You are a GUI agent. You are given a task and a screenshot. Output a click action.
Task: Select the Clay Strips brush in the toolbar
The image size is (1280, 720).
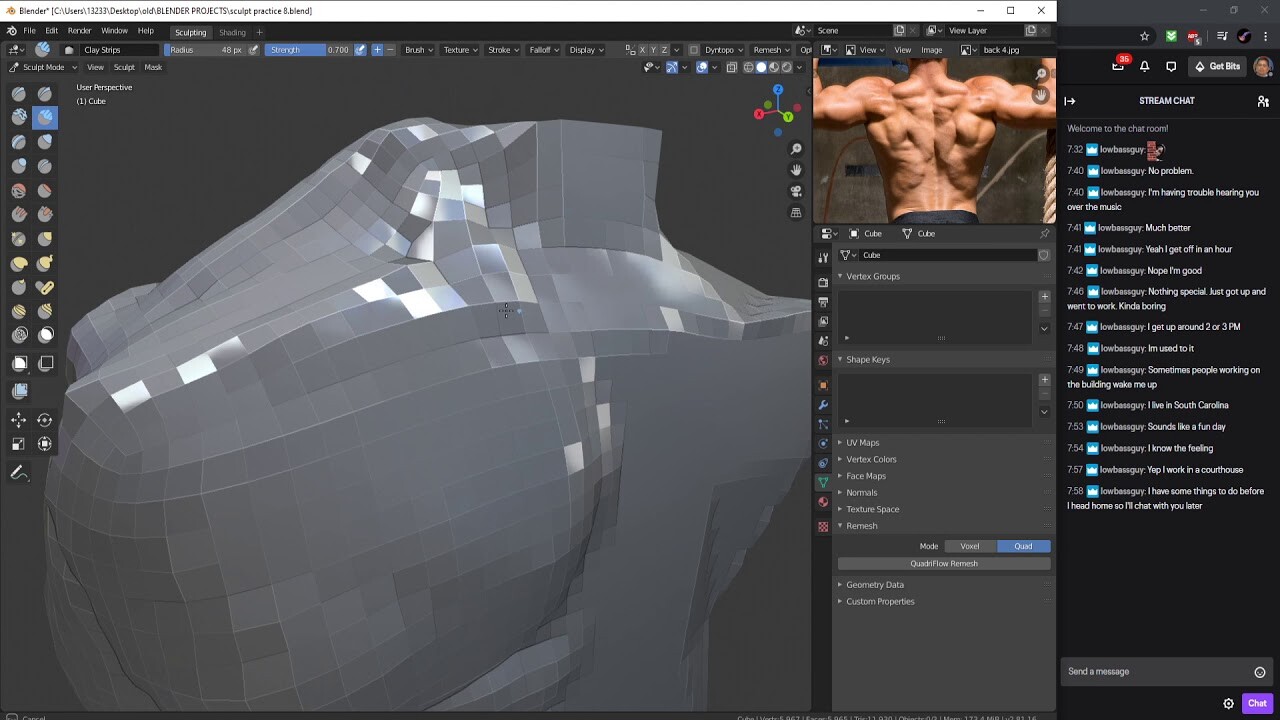[x=44, y=117]
